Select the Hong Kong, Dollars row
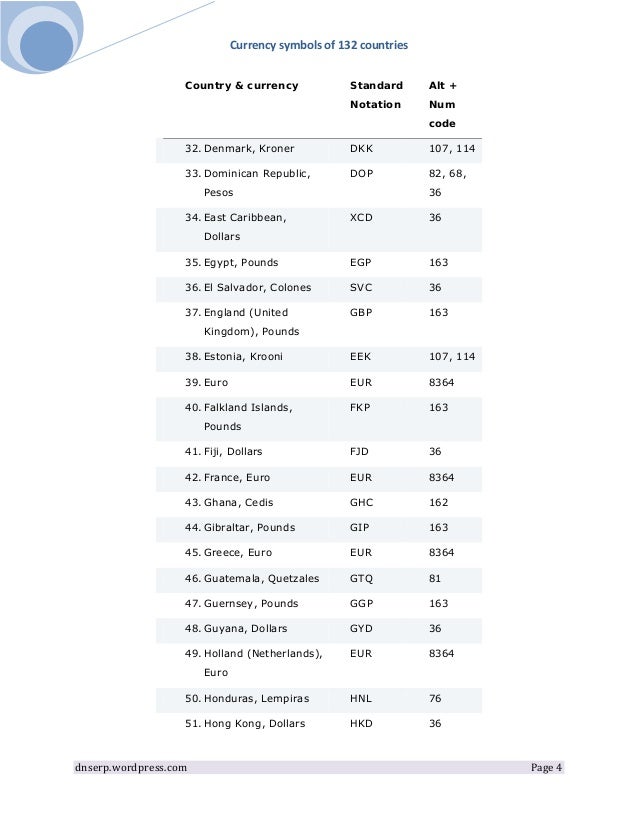Viewport: 638px width, 826px height. point(254,723)
